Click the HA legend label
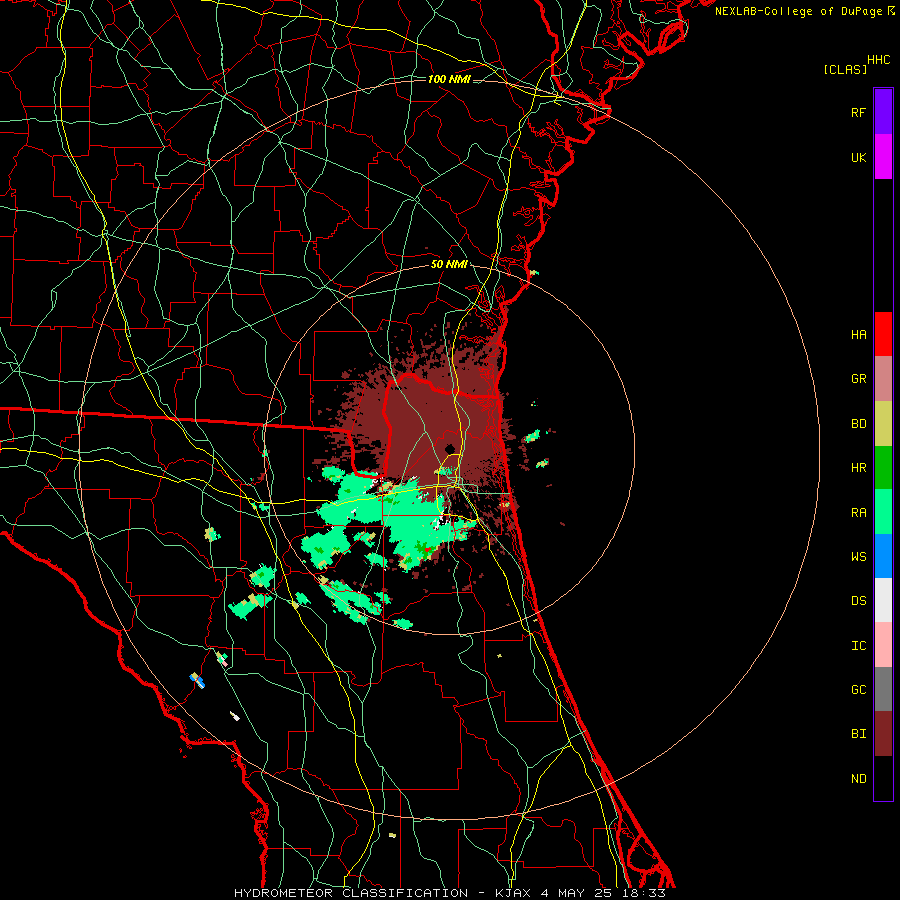The width and height of the screenshot is (900, 900). point(858,335)
